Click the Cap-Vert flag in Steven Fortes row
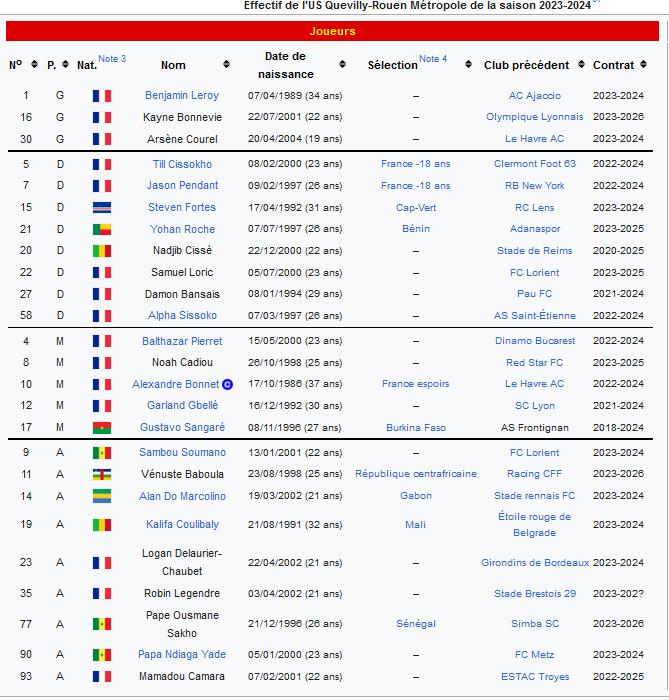The image size is (669, 700). point(102,207)
